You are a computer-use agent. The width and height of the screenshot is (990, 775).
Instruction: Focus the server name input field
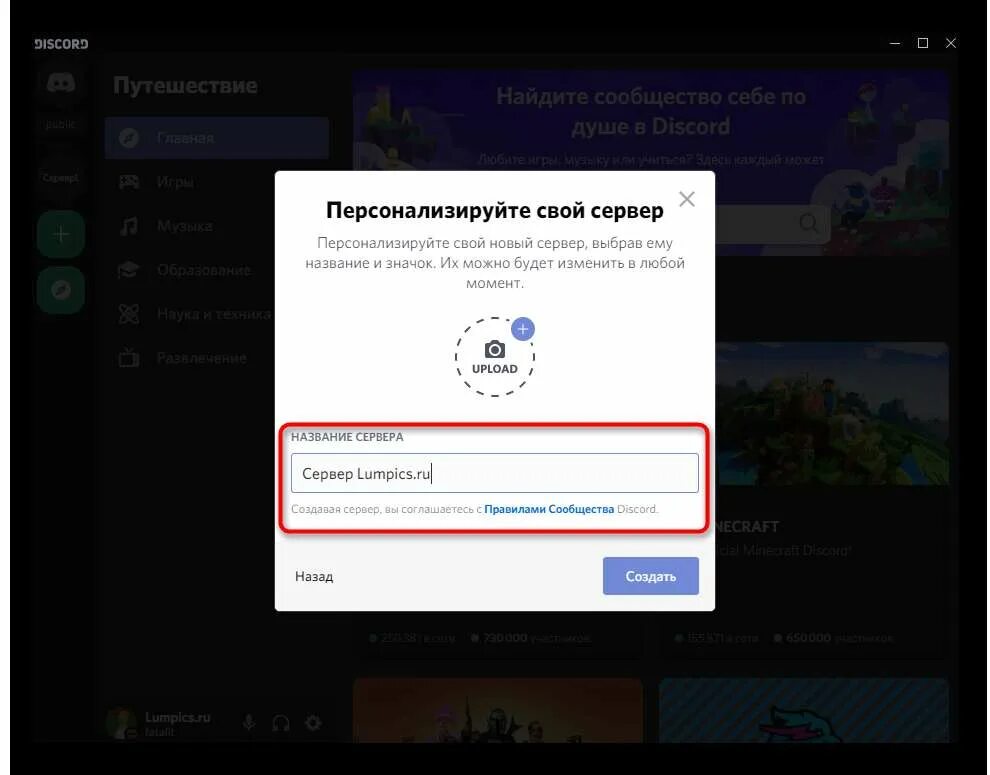coord(494,473)
